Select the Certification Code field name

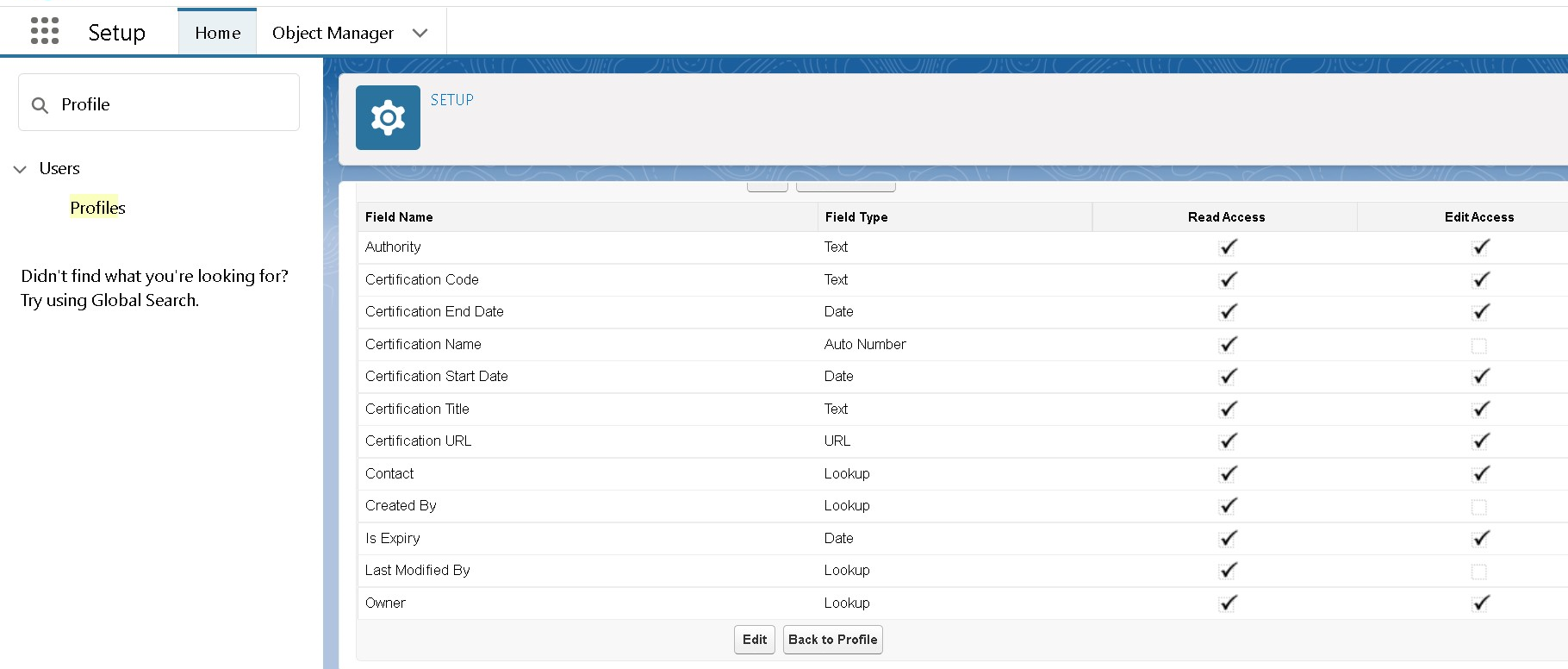pos(421,279)
